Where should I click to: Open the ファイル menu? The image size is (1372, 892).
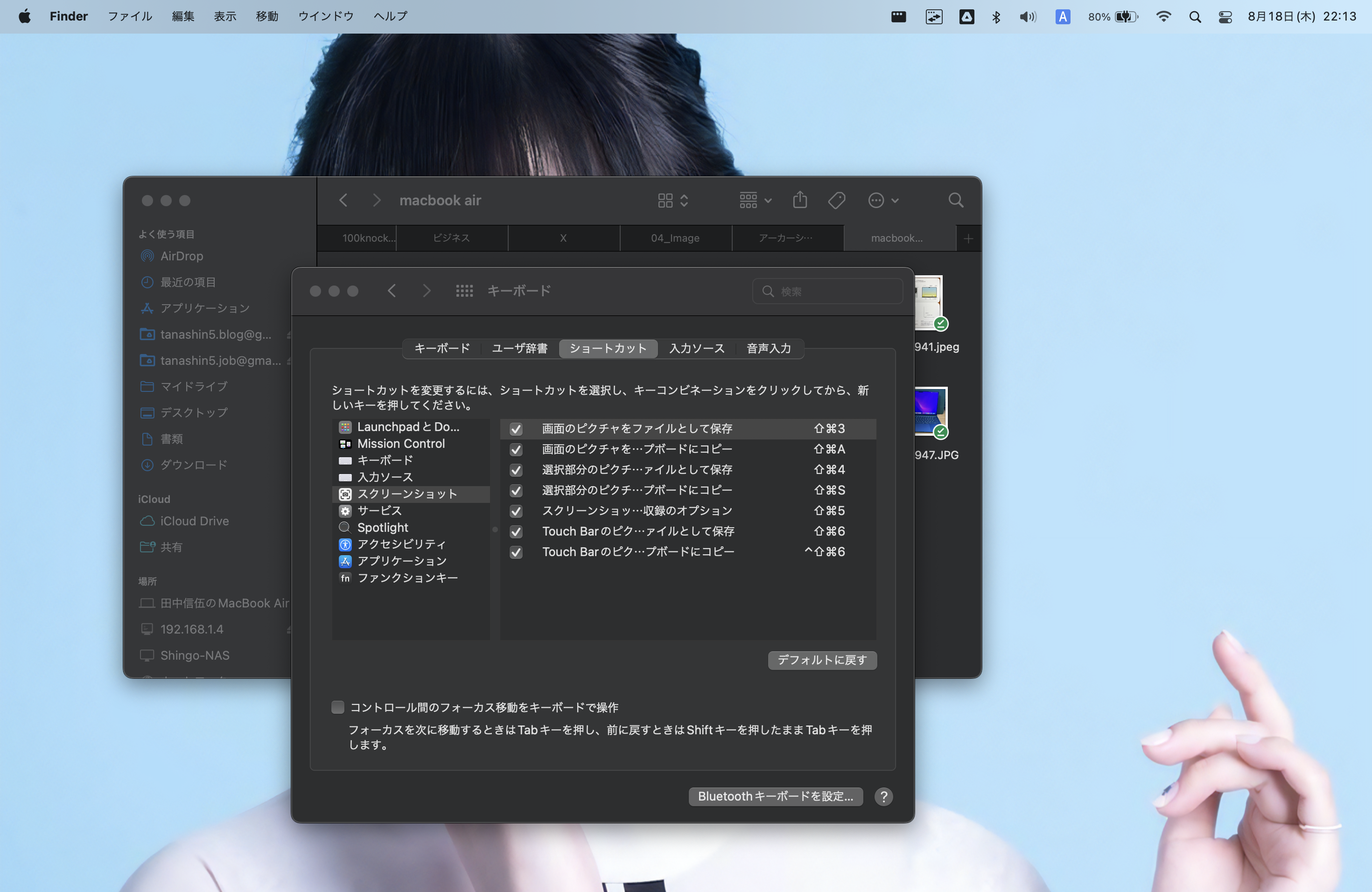130,16
